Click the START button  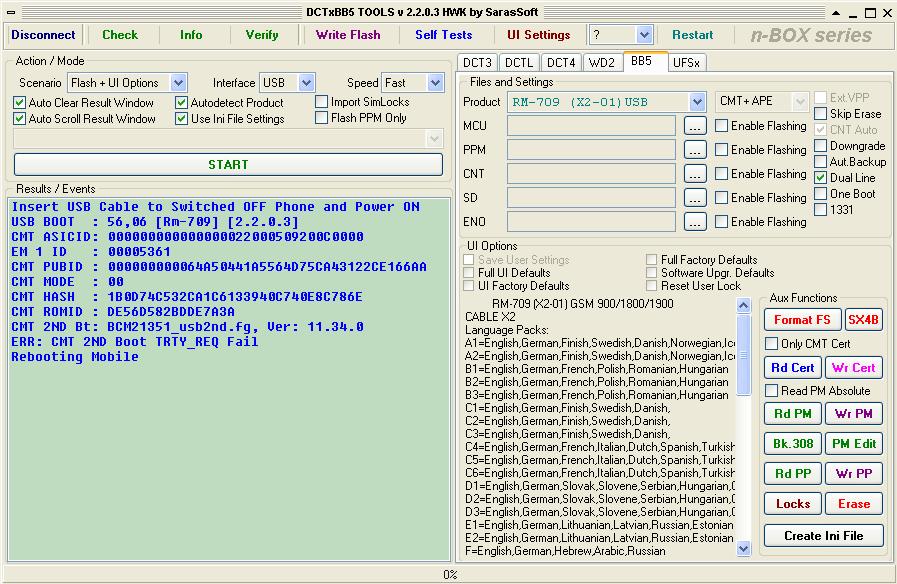point(228,165)
